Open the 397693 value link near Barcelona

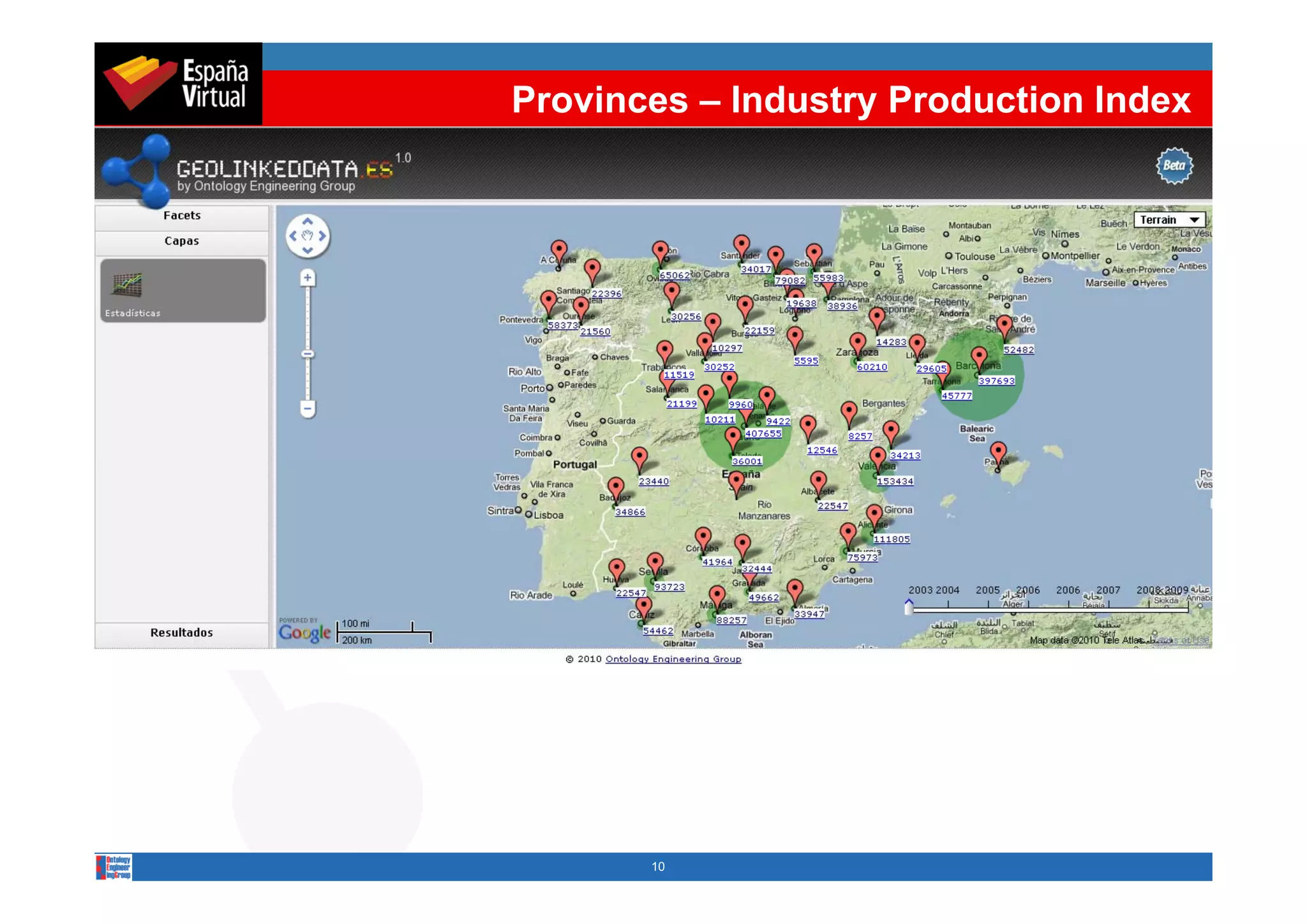coord(996,381)
